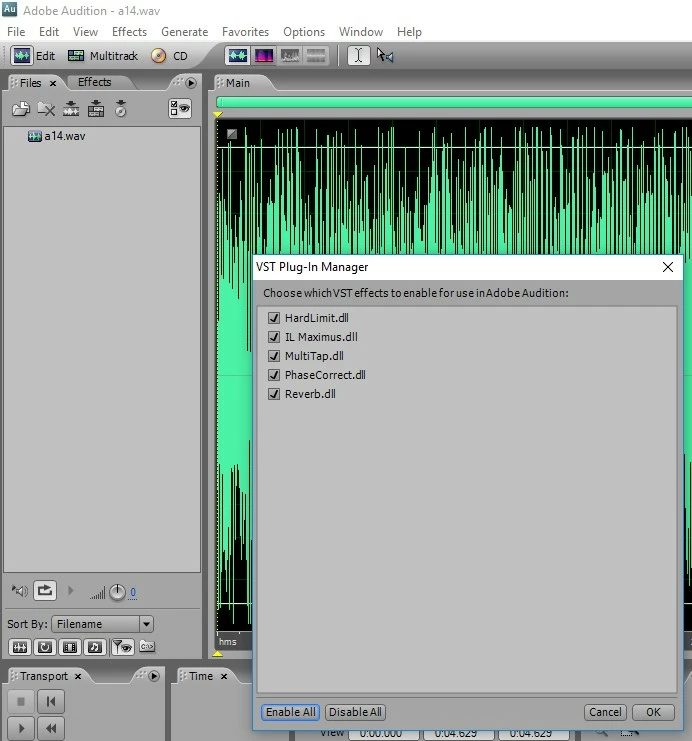Open the Window menu

(361, 32)
